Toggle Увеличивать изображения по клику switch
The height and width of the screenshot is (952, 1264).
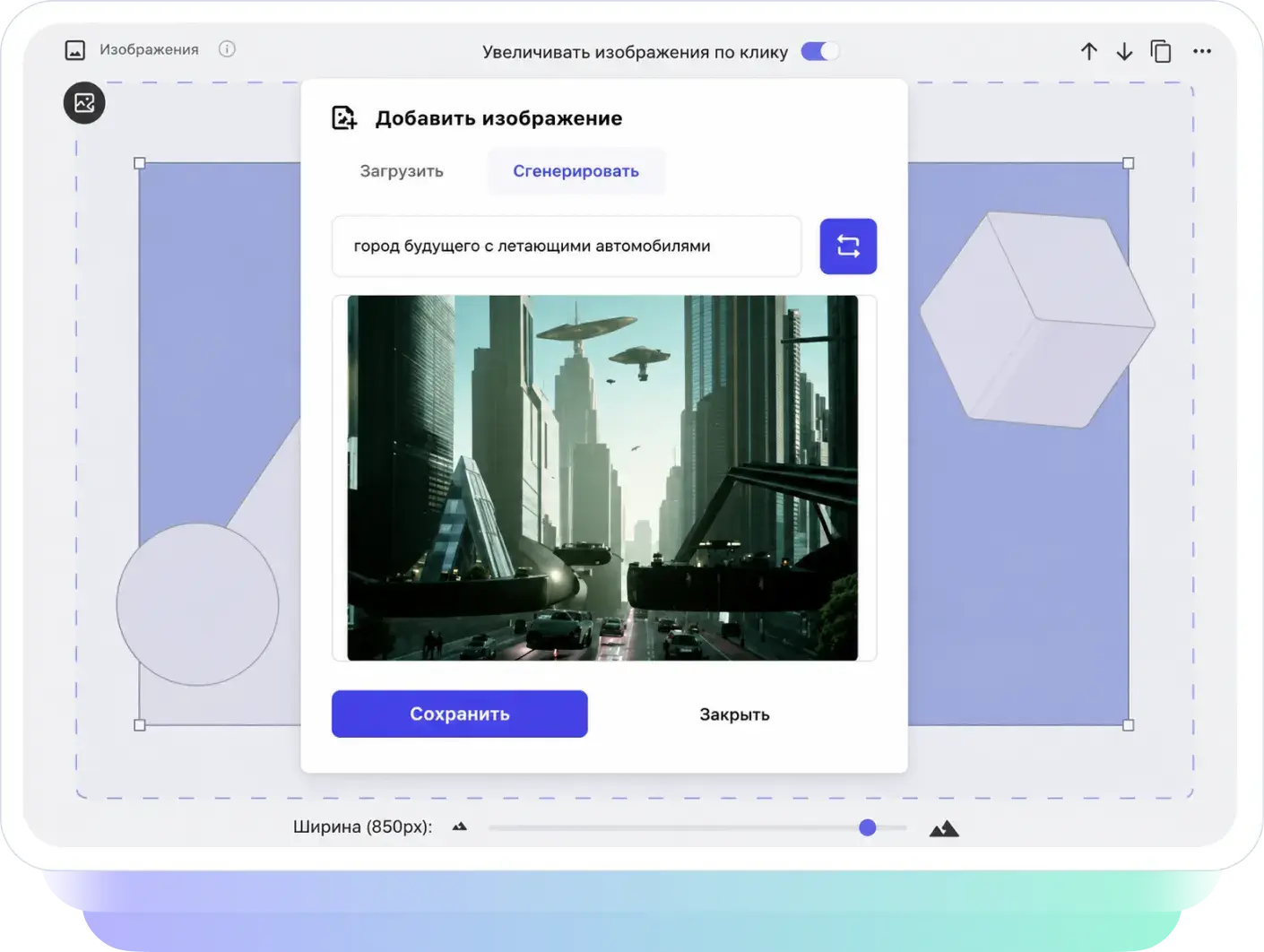pos(819,51)
